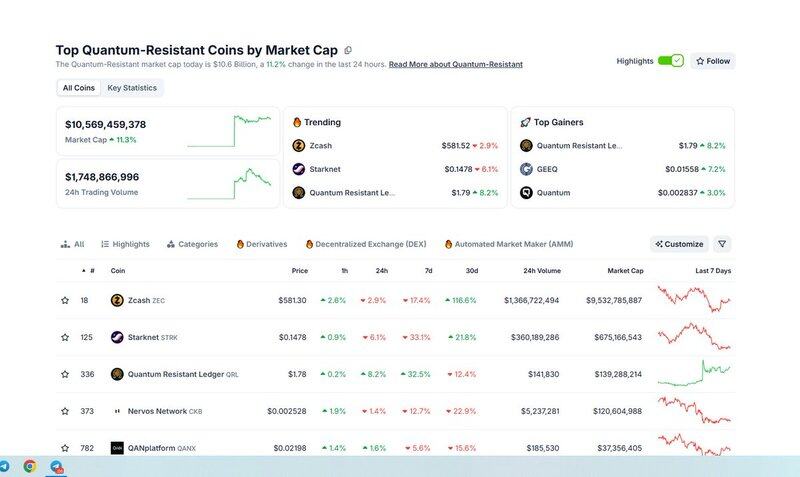Select the Derivatives category tab

click(x=261, y=244)
